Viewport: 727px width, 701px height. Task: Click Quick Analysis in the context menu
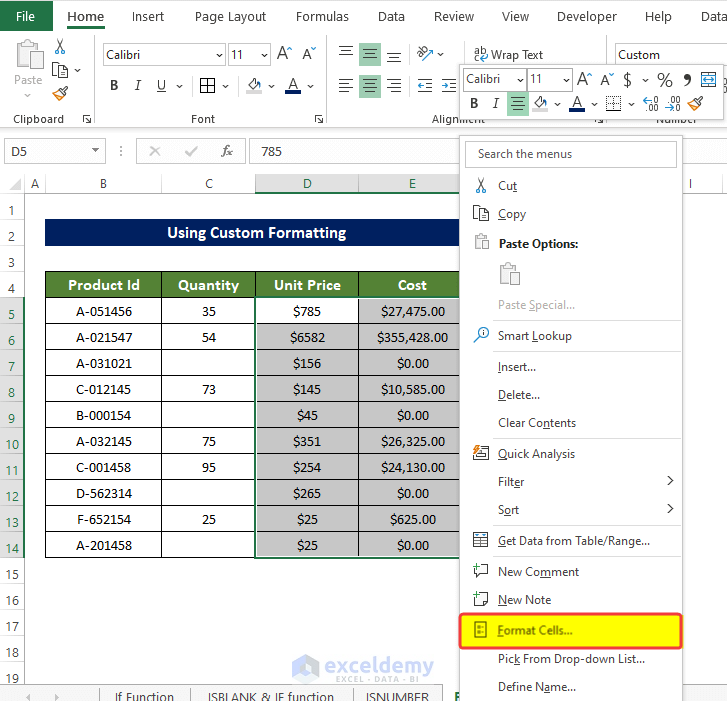coord(536,454)
